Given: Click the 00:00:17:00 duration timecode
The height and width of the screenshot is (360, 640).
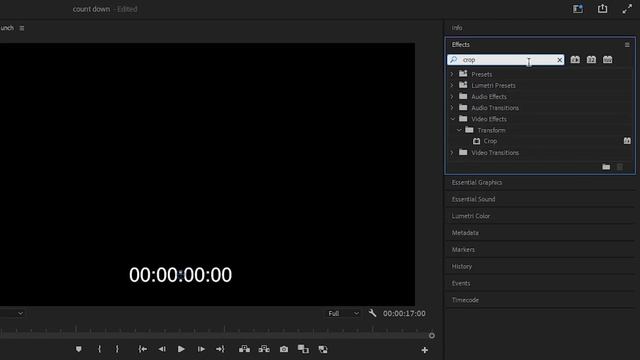Looking at the screenshot, I should point(404,313).
